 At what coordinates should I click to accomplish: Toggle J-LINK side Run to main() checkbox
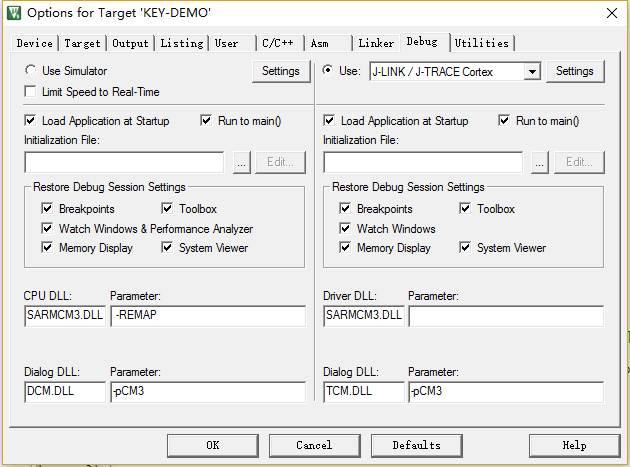(504, 121)
